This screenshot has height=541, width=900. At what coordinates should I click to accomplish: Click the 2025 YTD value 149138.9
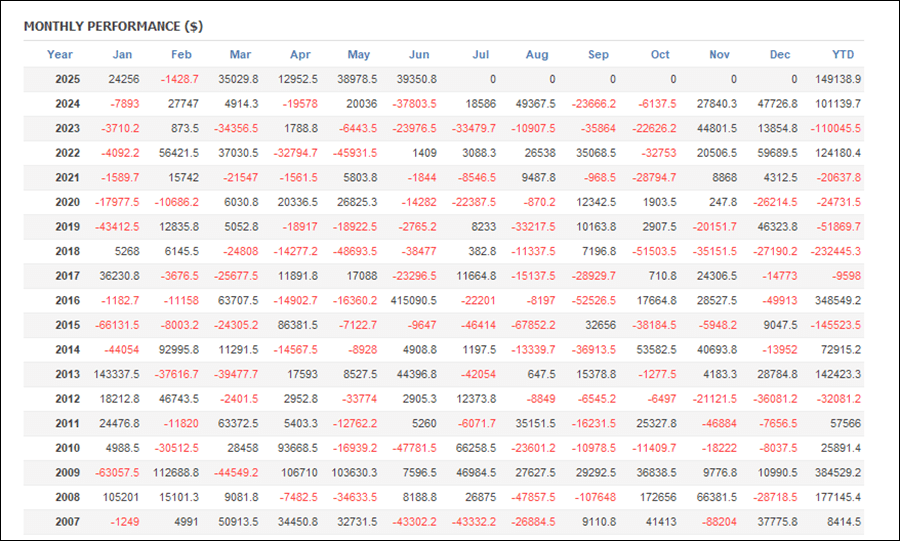tap(838, 79)
